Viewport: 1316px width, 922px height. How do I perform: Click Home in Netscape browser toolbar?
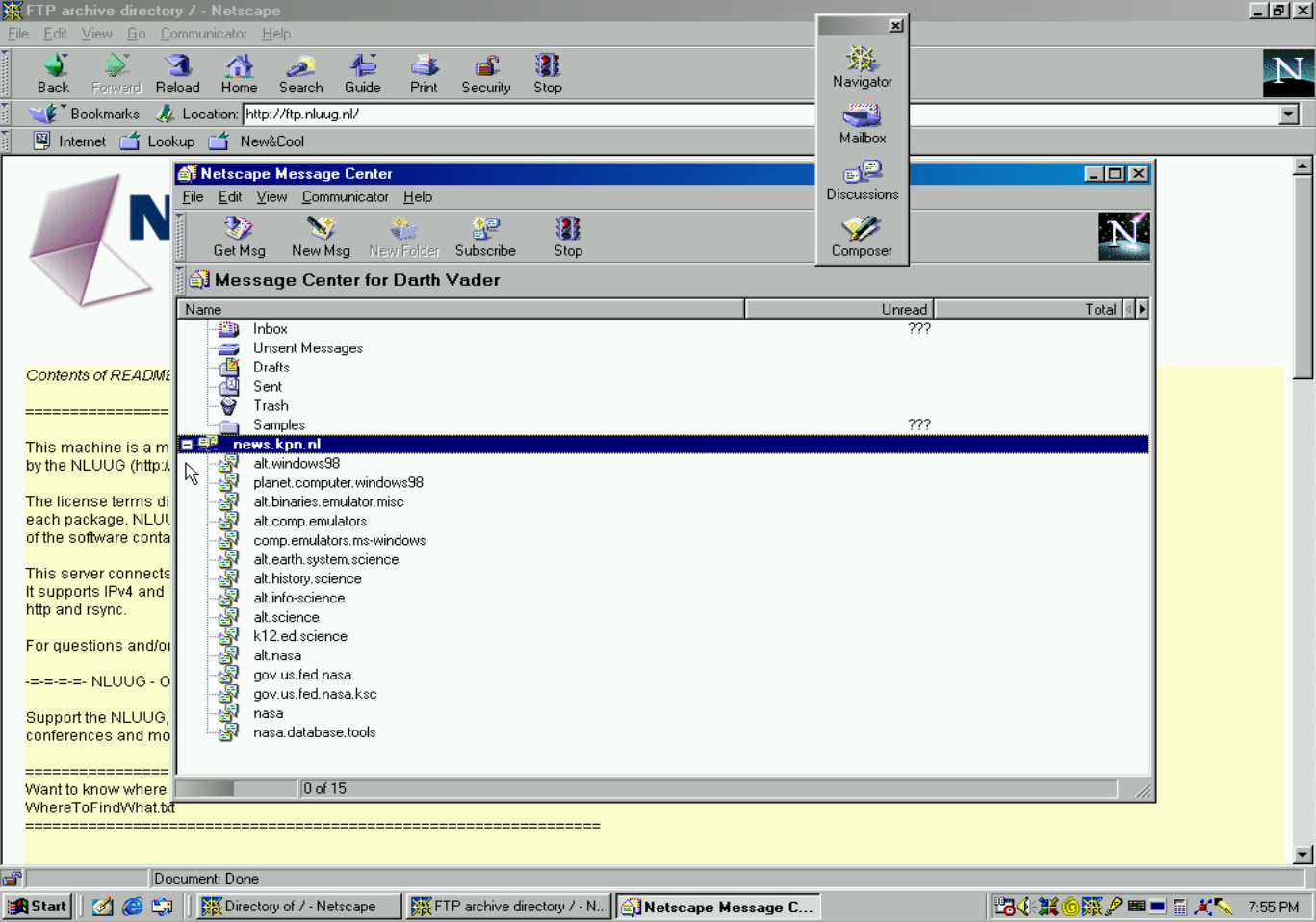click(240, 73)
